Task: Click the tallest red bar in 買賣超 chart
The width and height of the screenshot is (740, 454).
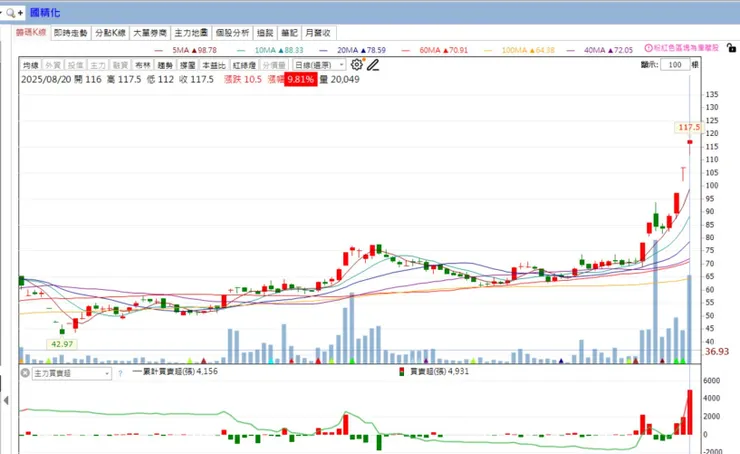Action: [x=690, y=412]
